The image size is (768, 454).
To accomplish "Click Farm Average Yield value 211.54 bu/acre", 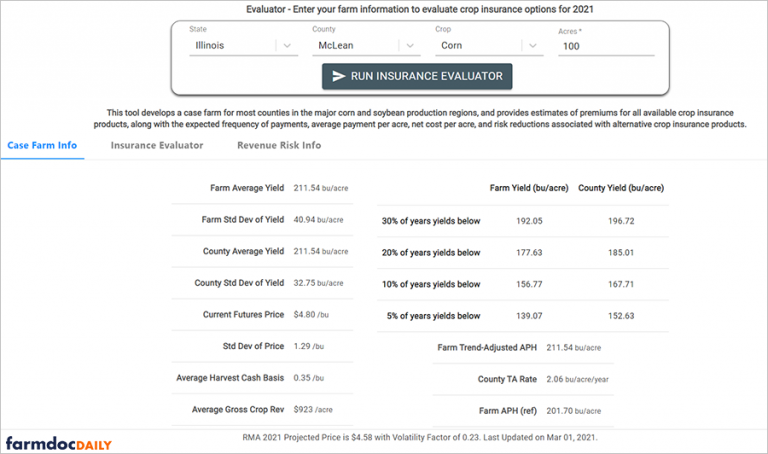I will [x=321, y=188].
